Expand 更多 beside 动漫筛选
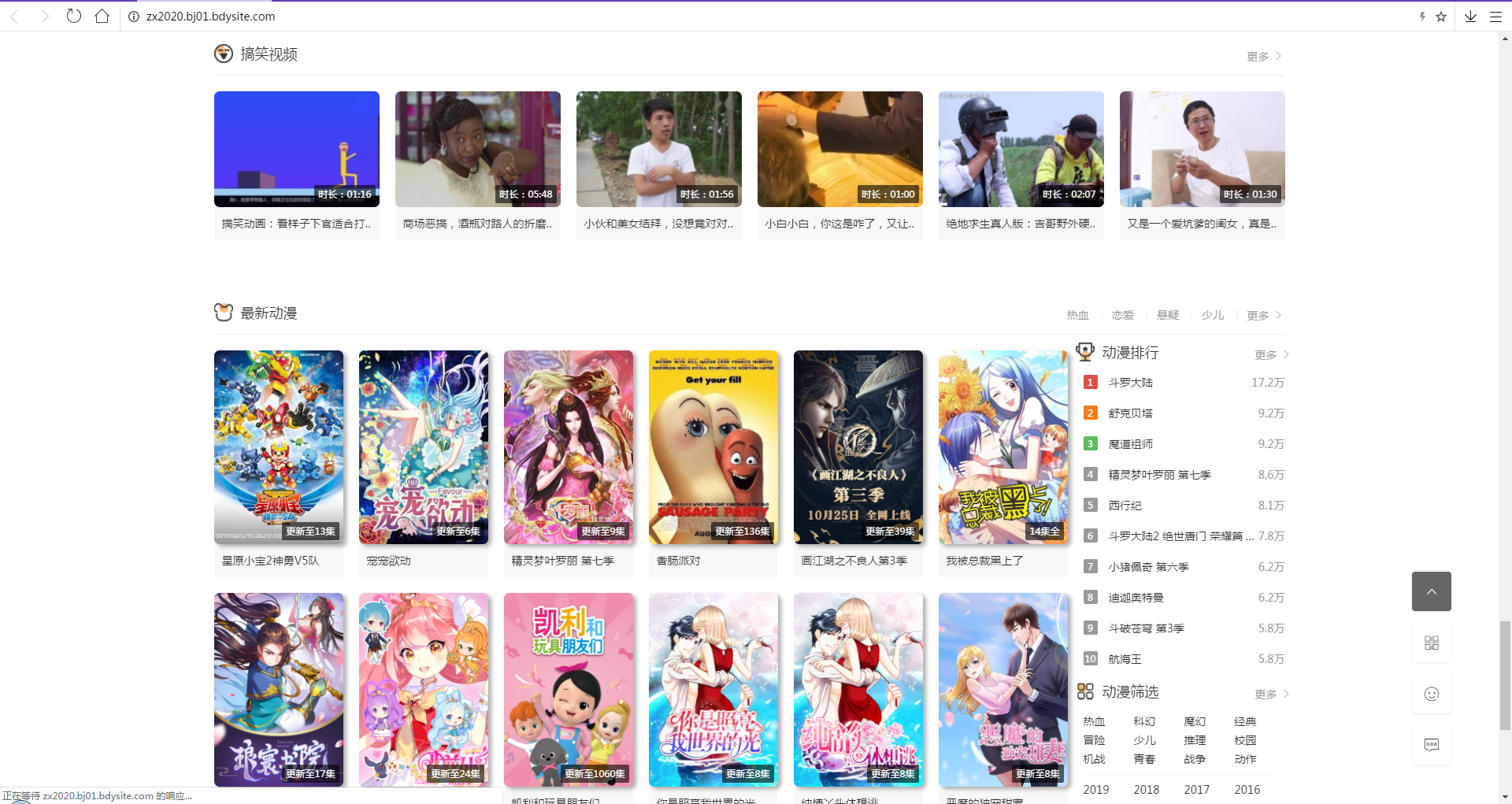 (1271, 695)
